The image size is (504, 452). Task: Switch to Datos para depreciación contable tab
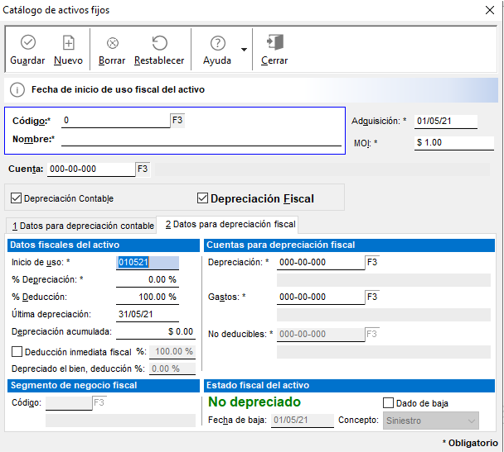point(83,226)
